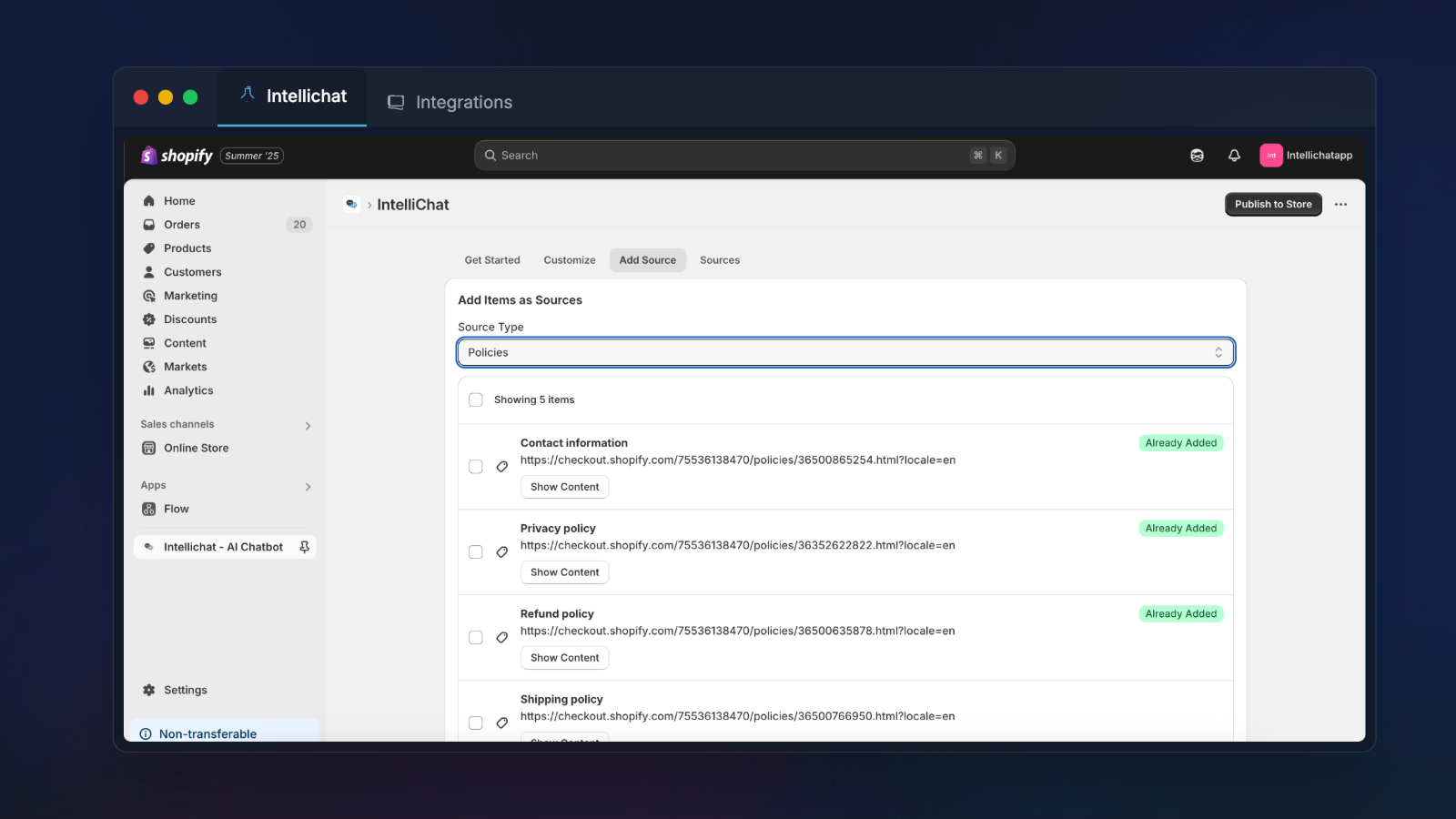Switch to the Get Started tab
This screenshot has height=819, width=1456.
pos(492,260)
